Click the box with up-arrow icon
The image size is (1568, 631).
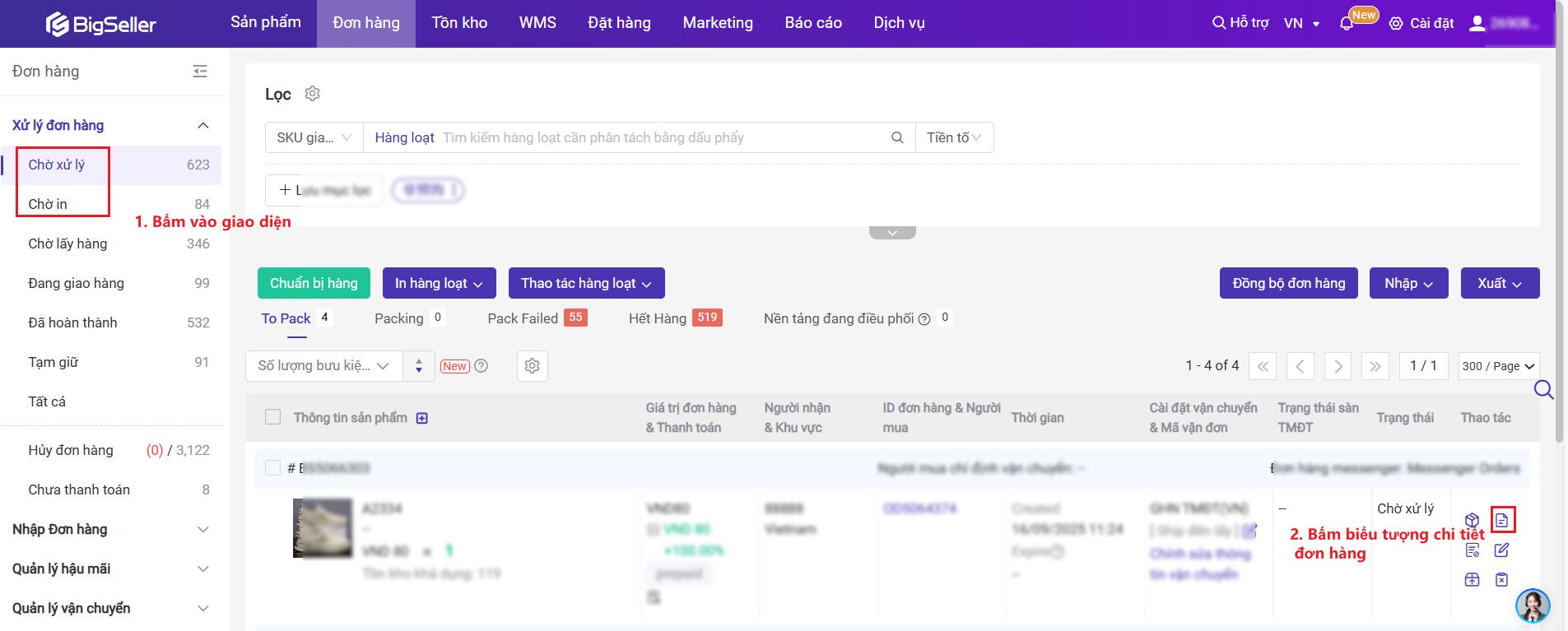(x=1473, y=580)
